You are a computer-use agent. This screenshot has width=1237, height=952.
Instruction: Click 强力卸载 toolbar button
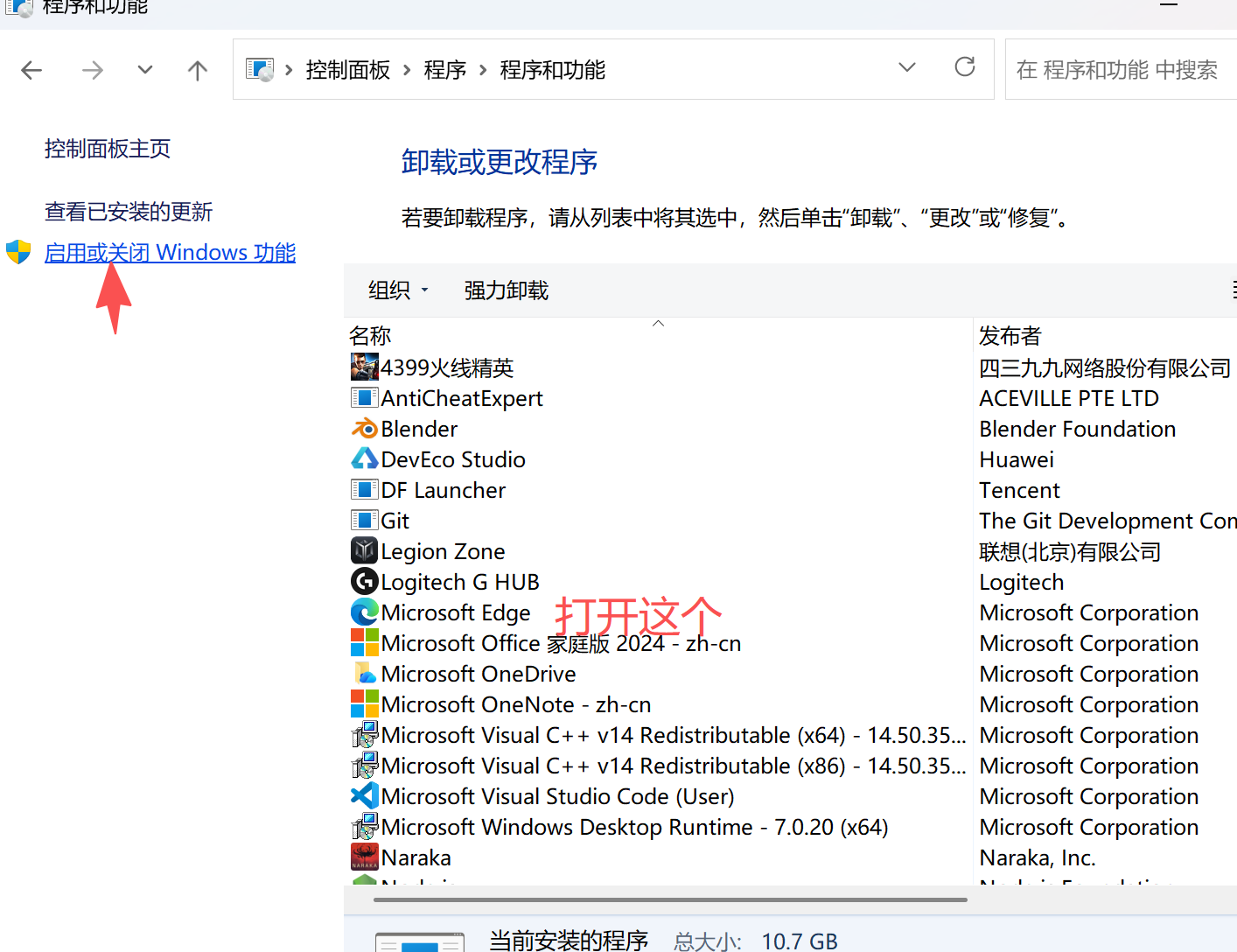tap(507, 290)
